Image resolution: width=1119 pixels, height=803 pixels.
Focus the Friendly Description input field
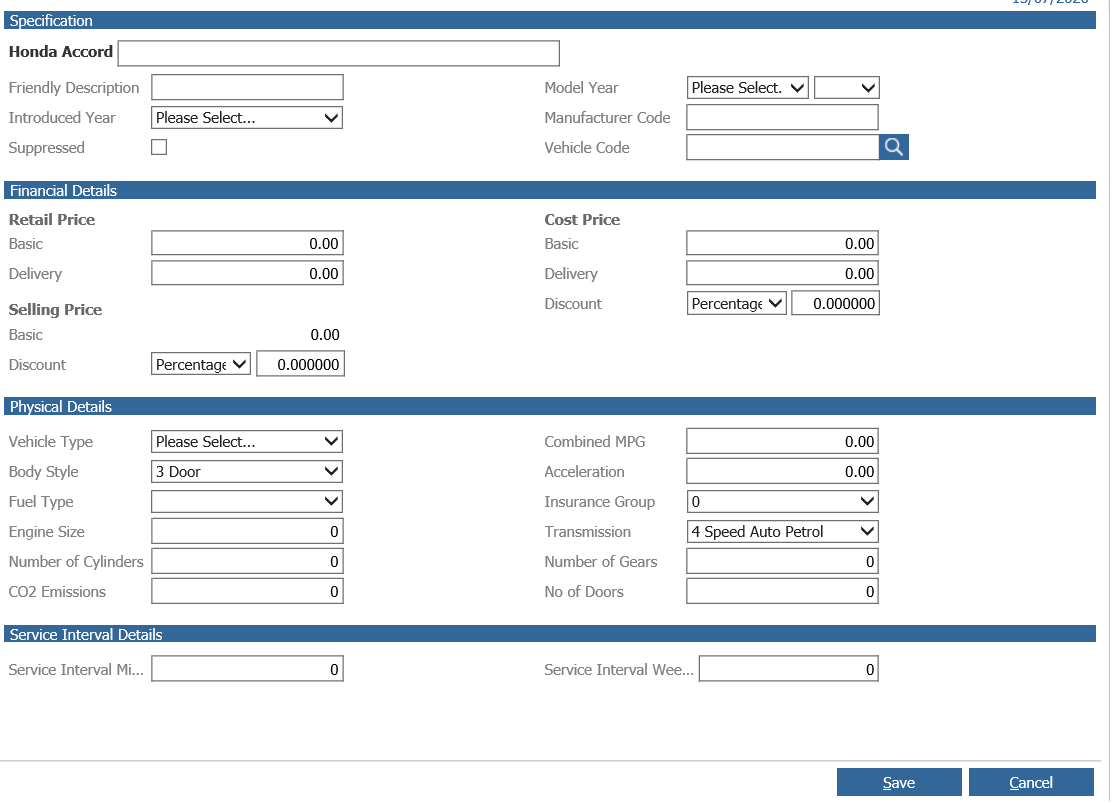tap(247, 88)
